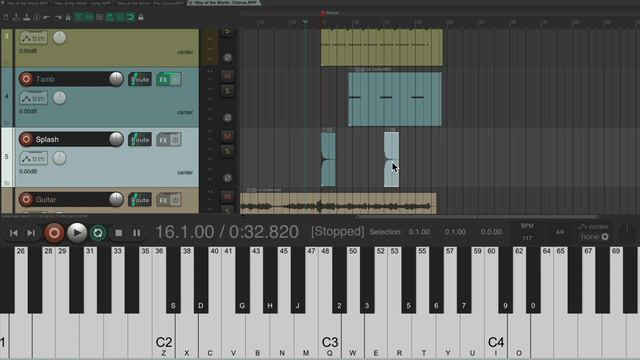Open the Route button on the Tamb track
This screenshot has height=360, width=640.
click(x=140, y=79)
